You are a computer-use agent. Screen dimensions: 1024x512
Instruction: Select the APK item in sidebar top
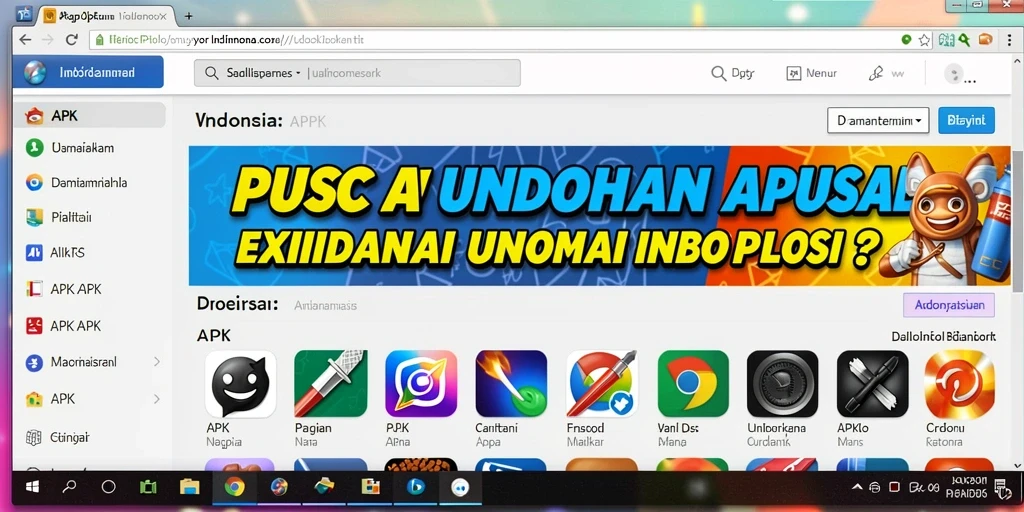[89, 116]
